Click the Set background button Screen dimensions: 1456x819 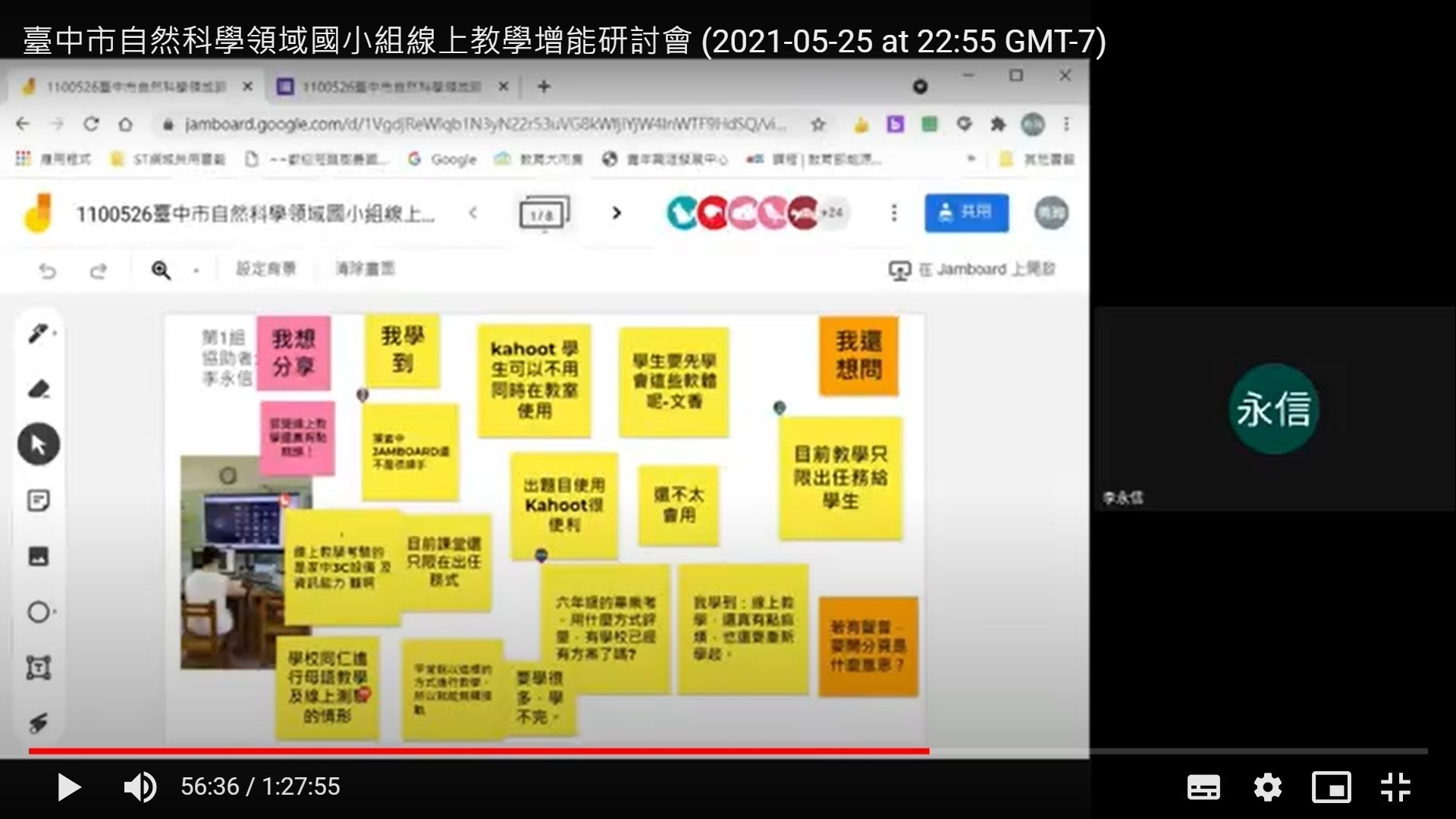point(265,269)
